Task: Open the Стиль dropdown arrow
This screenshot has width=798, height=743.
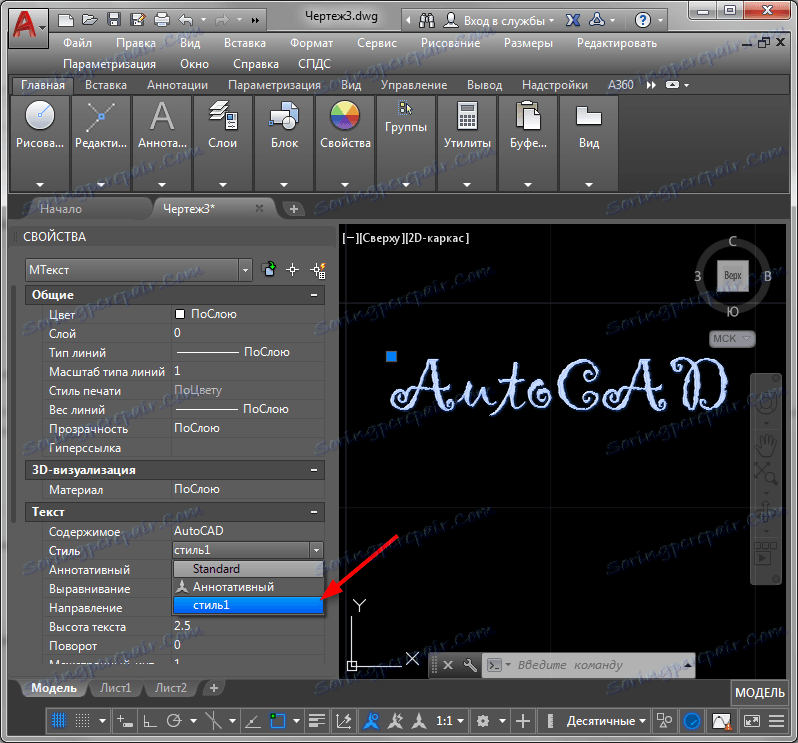Action: (316, 550)
